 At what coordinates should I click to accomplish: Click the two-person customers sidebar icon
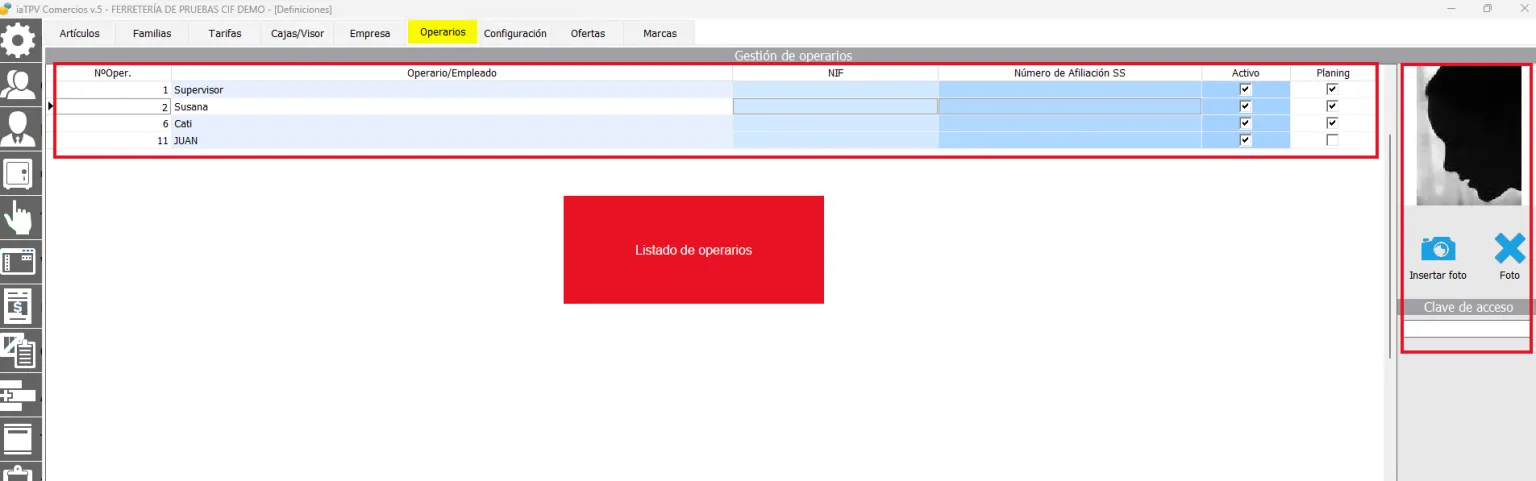(19, 84)
